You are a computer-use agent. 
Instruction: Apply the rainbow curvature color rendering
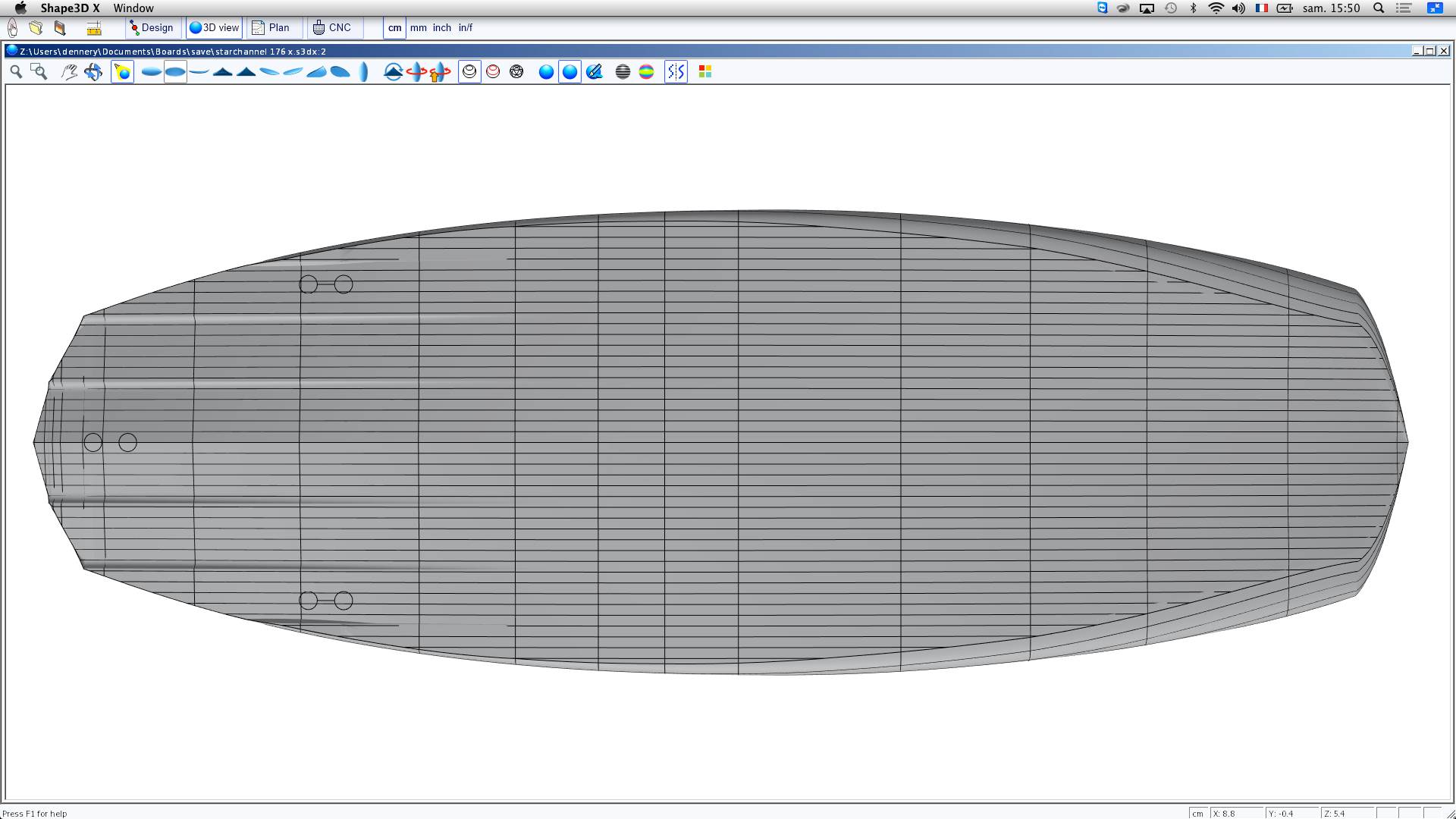(646, 72)
